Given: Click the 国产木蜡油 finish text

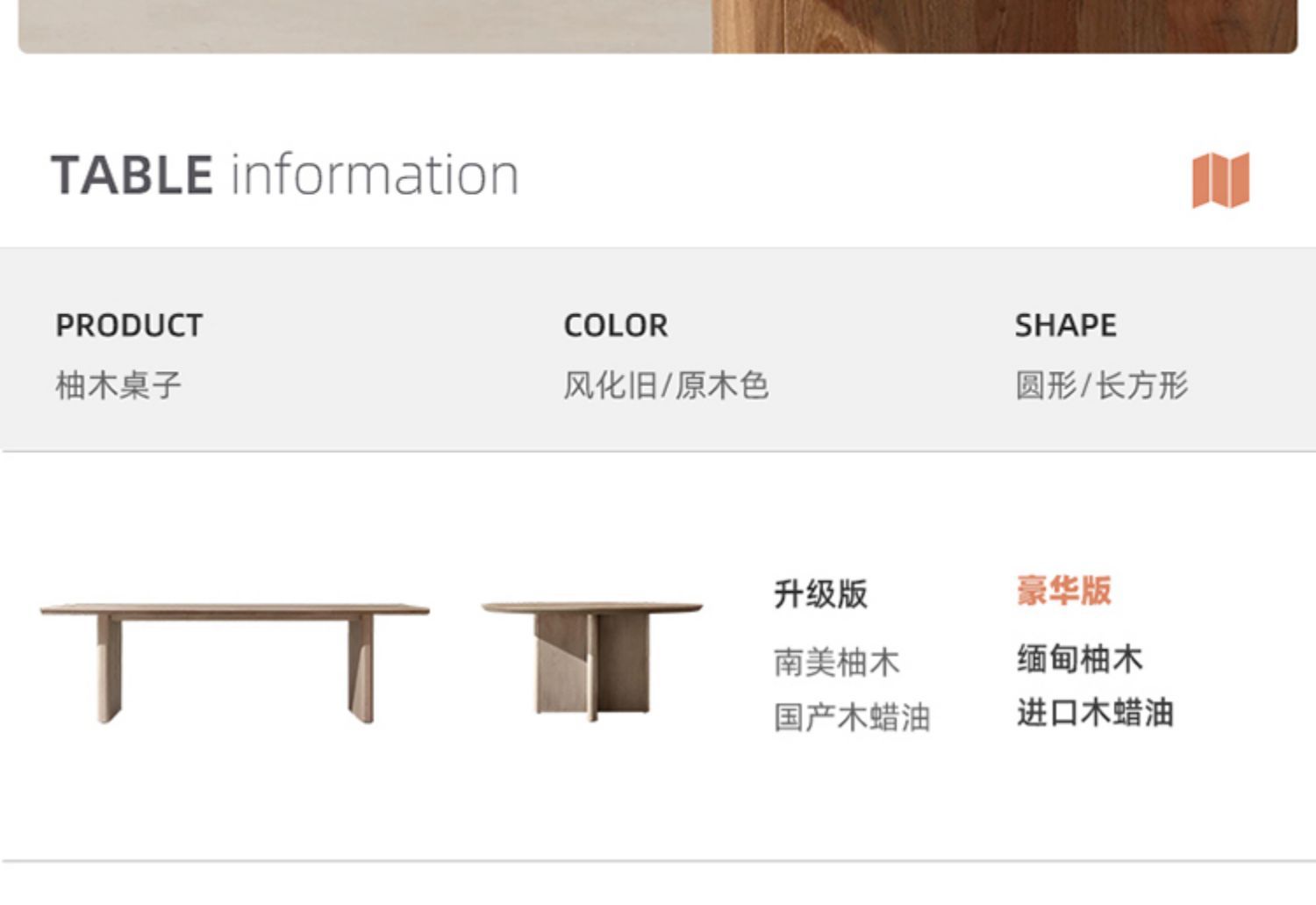Looking at the screenshot, I should 851,717.
